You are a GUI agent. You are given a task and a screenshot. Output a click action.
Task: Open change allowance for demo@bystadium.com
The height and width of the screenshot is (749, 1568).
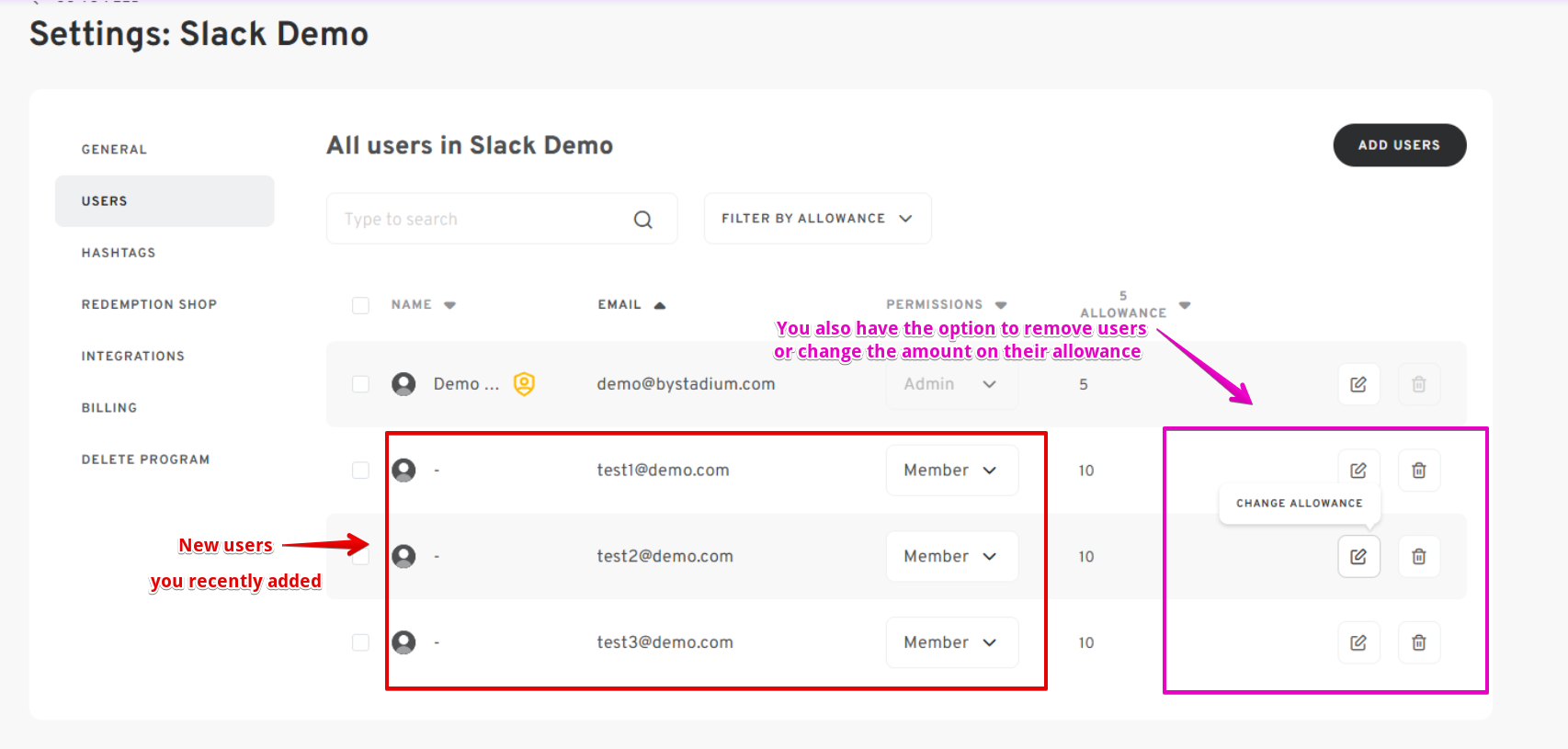[x=1358, y=384]
